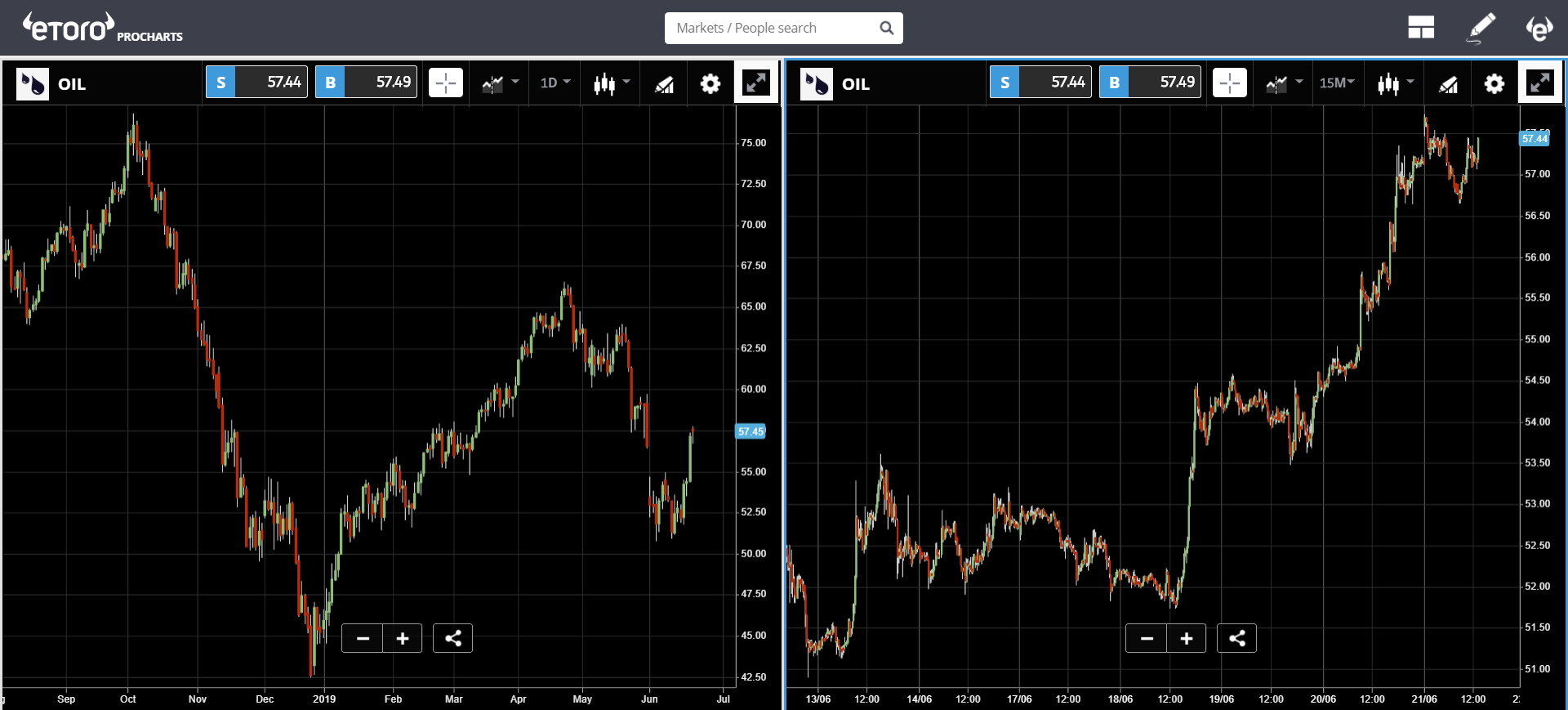Toggle crosshair tool on right OIL chart
This screenshot has width=1568, height=710.
[1230, 83]
